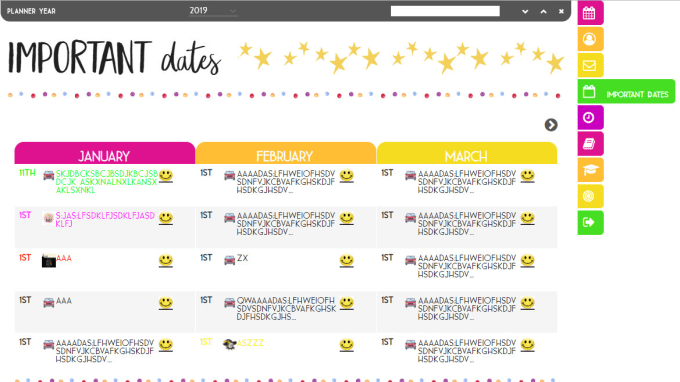Image resolution: width=680 pixels, height=382 pixels.
Task: Open the book sidebar icon
Action: [x=590, y=144]
